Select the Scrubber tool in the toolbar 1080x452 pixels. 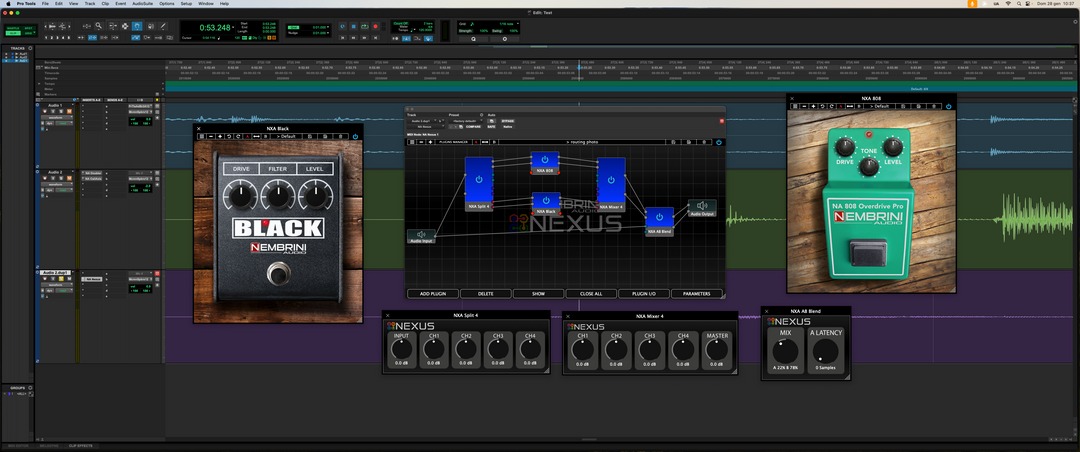pyautogui.click(x=150, y=25)
